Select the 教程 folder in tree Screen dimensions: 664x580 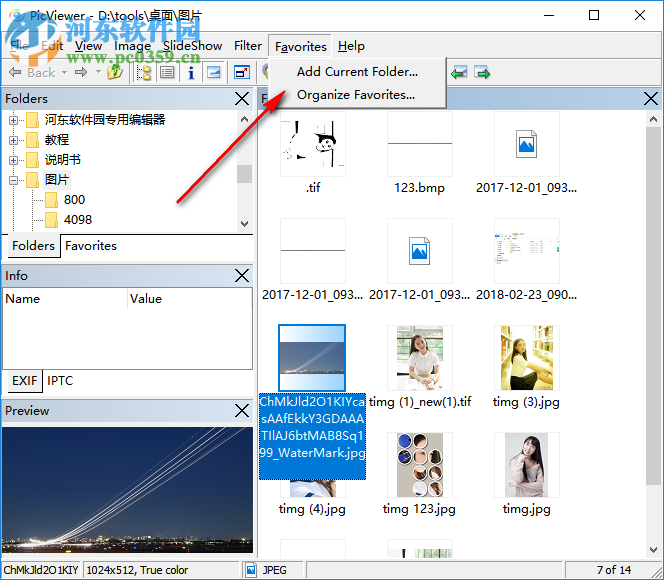pos(57,140)
